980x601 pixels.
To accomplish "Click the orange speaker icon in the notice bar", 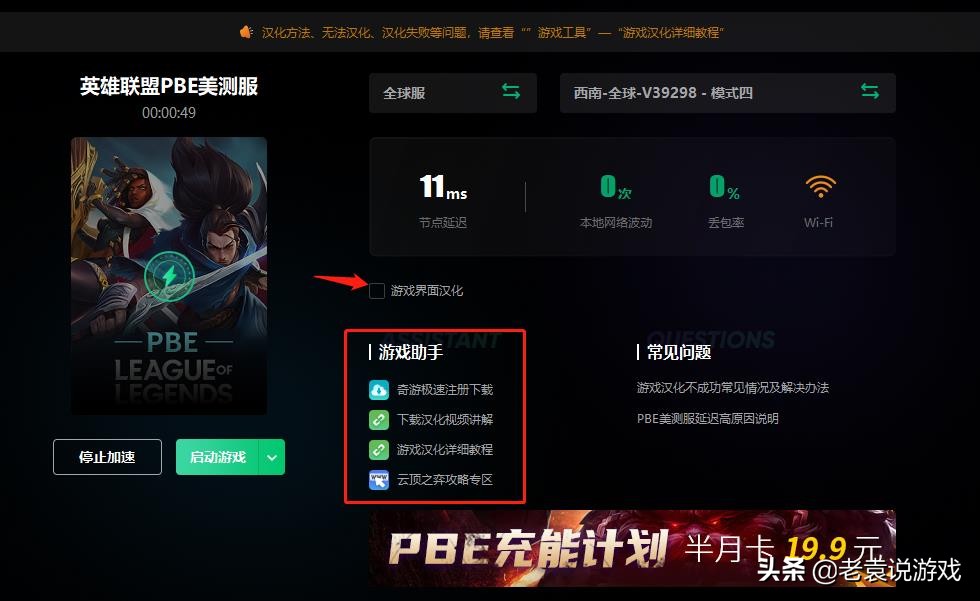I will [246, 32].
